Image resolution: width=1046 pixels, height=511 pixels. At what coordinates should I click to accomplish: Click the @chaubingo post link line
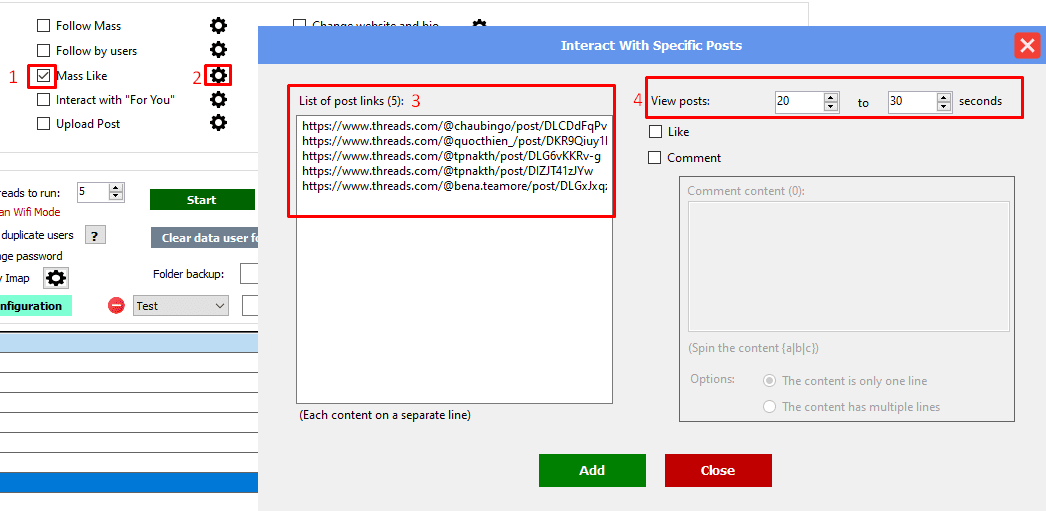[x=454, y=125]
